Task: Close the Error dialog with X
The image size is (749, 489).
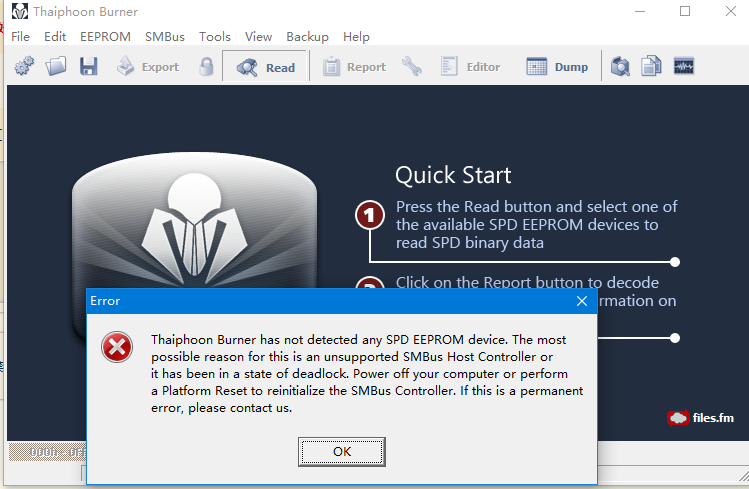Action: (582, 301)
